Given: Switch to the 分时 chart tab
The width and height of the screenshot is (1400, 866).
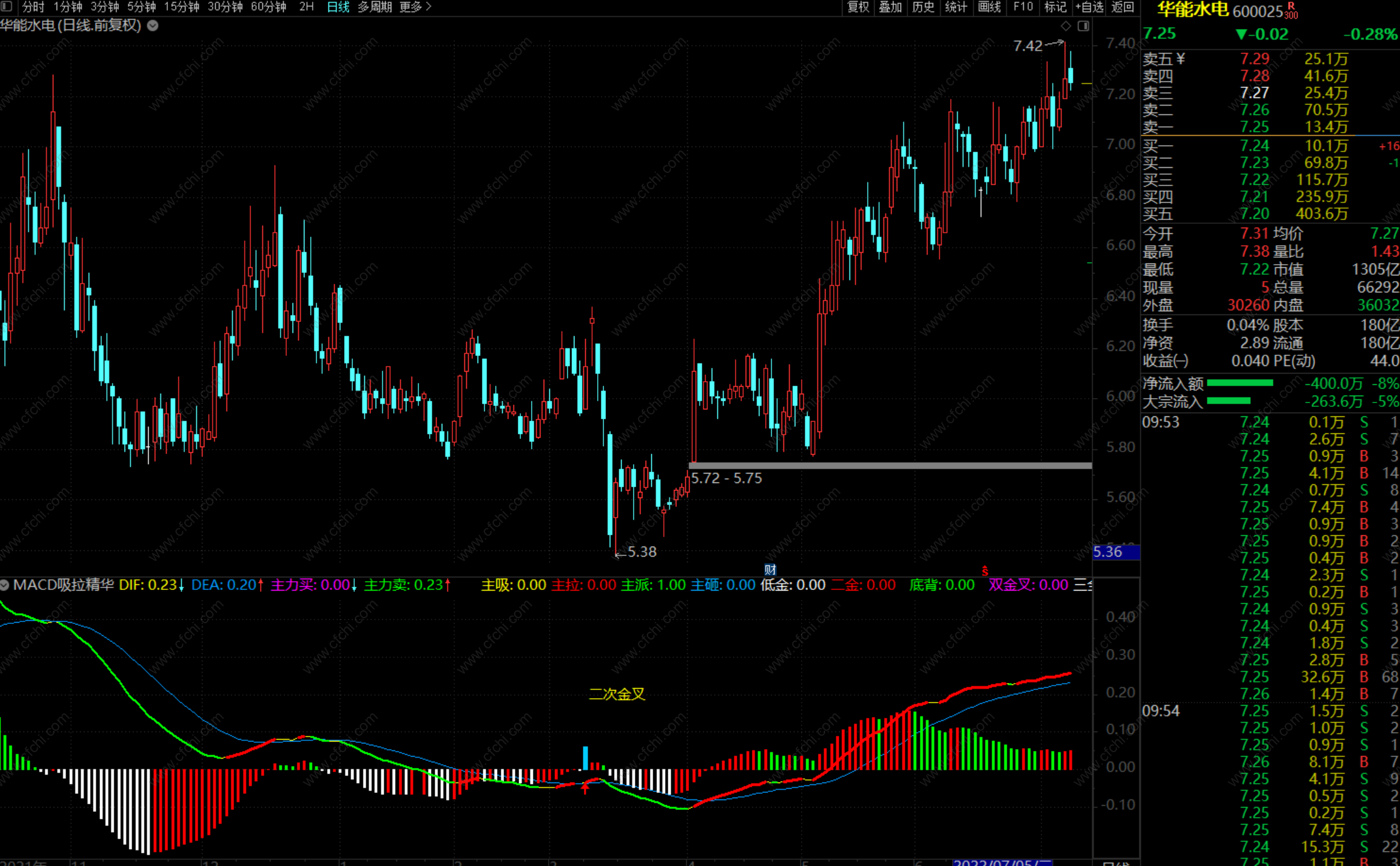Looking at the screenshot, I should coord(33,7).
